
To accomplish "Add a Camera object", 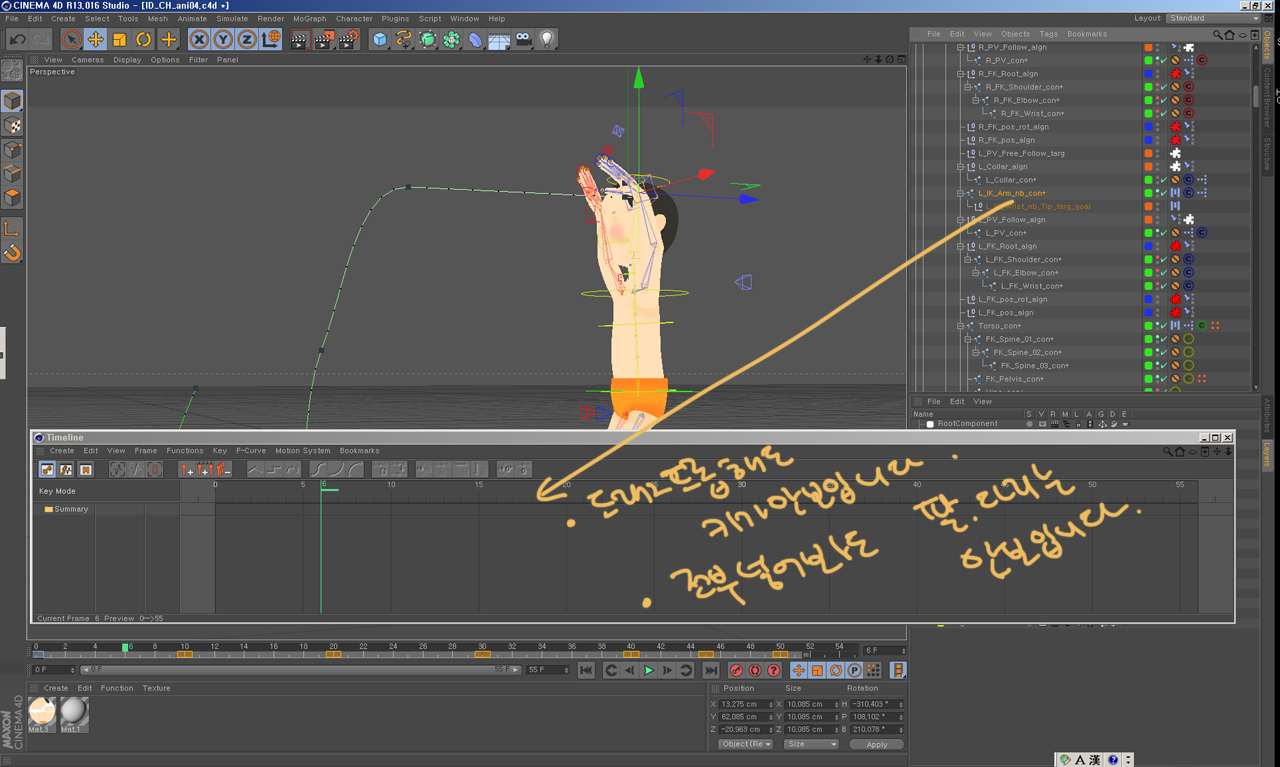I will [x=524, y=40].
